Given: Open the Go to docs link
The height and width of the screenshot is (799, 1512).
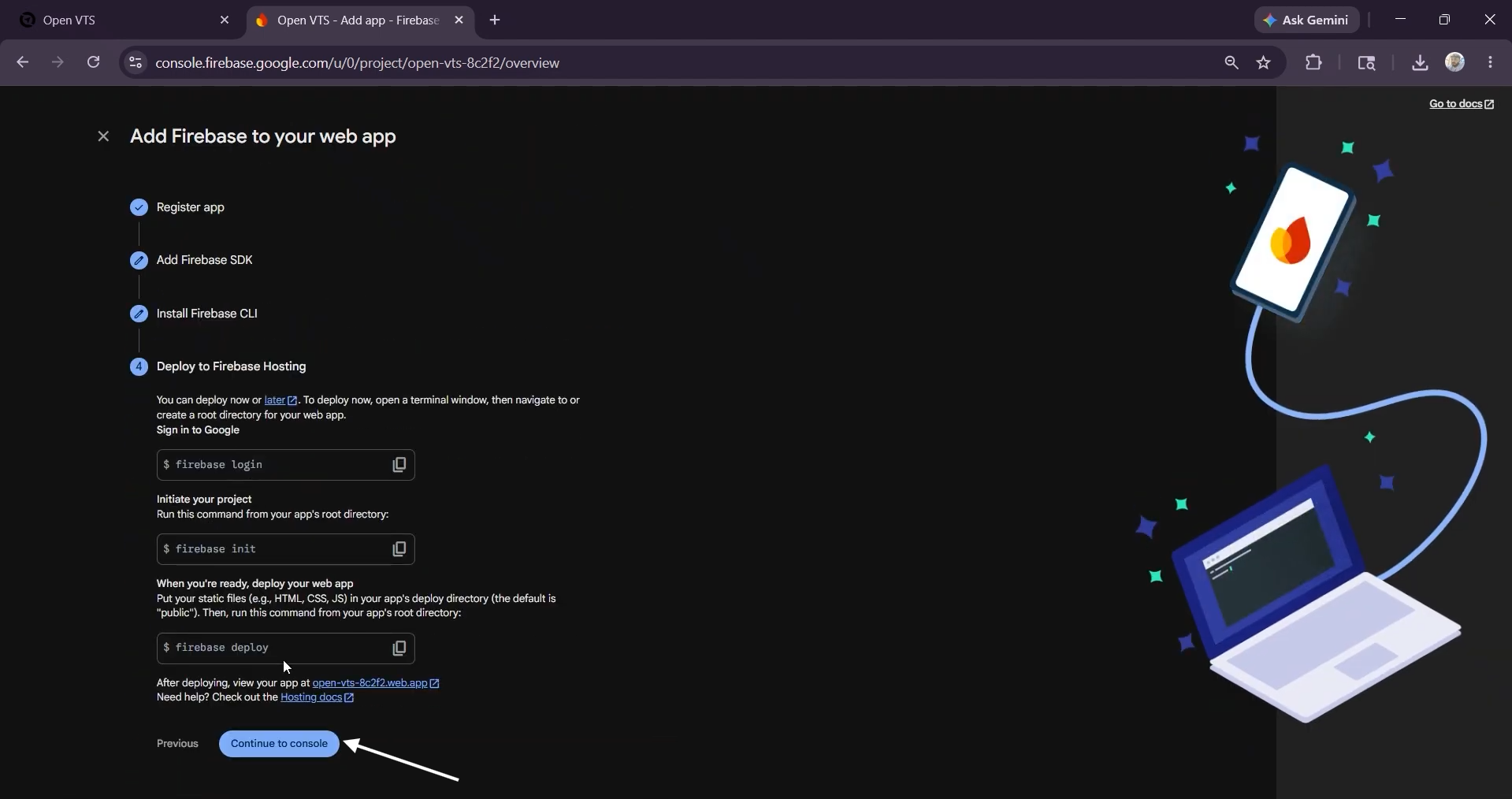Looking at the screenshot, I should click(1462, 104).
